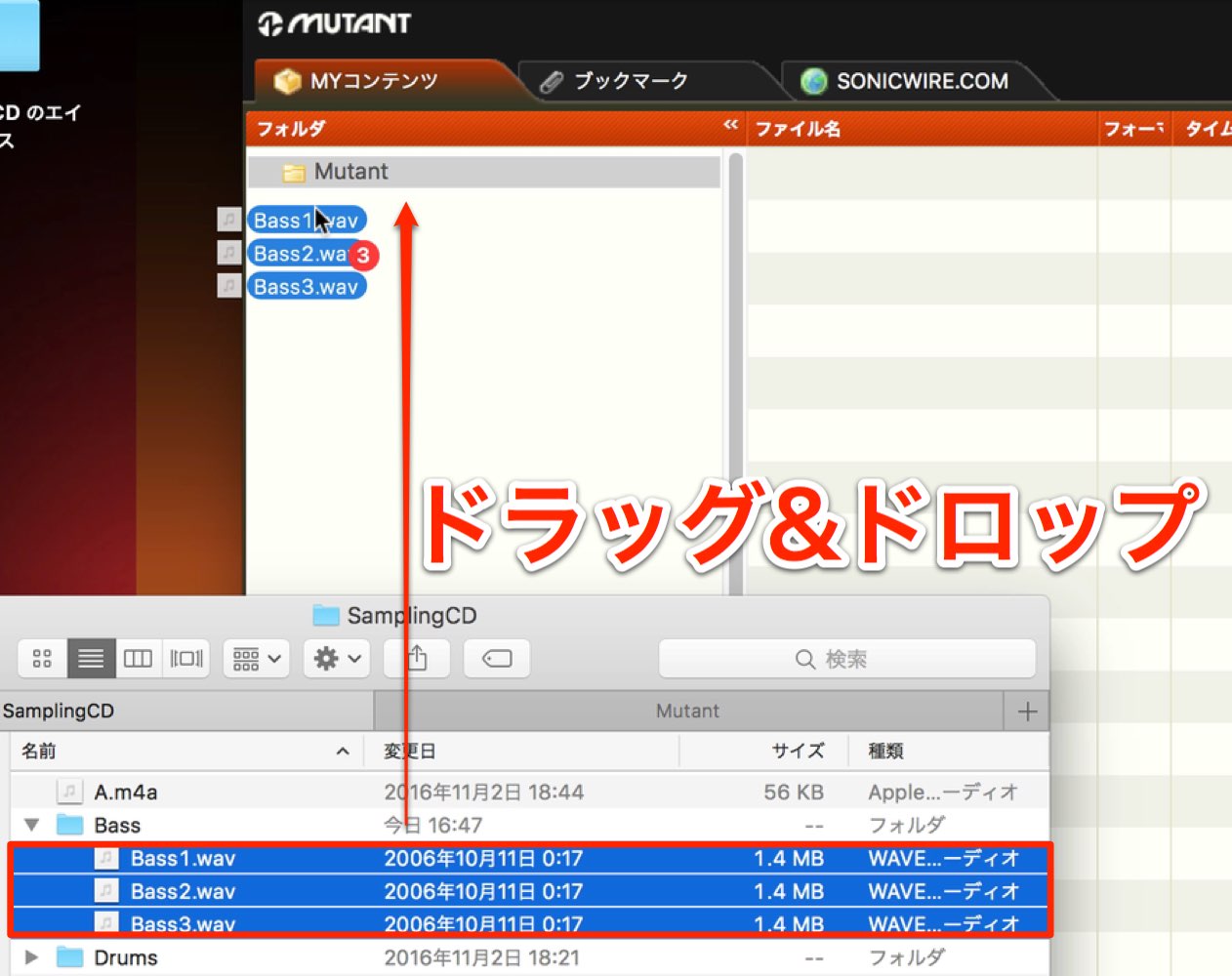This screenshot has width=1232, height=976.
Task: Click the Bass folder icon
Action: point(69,825)
